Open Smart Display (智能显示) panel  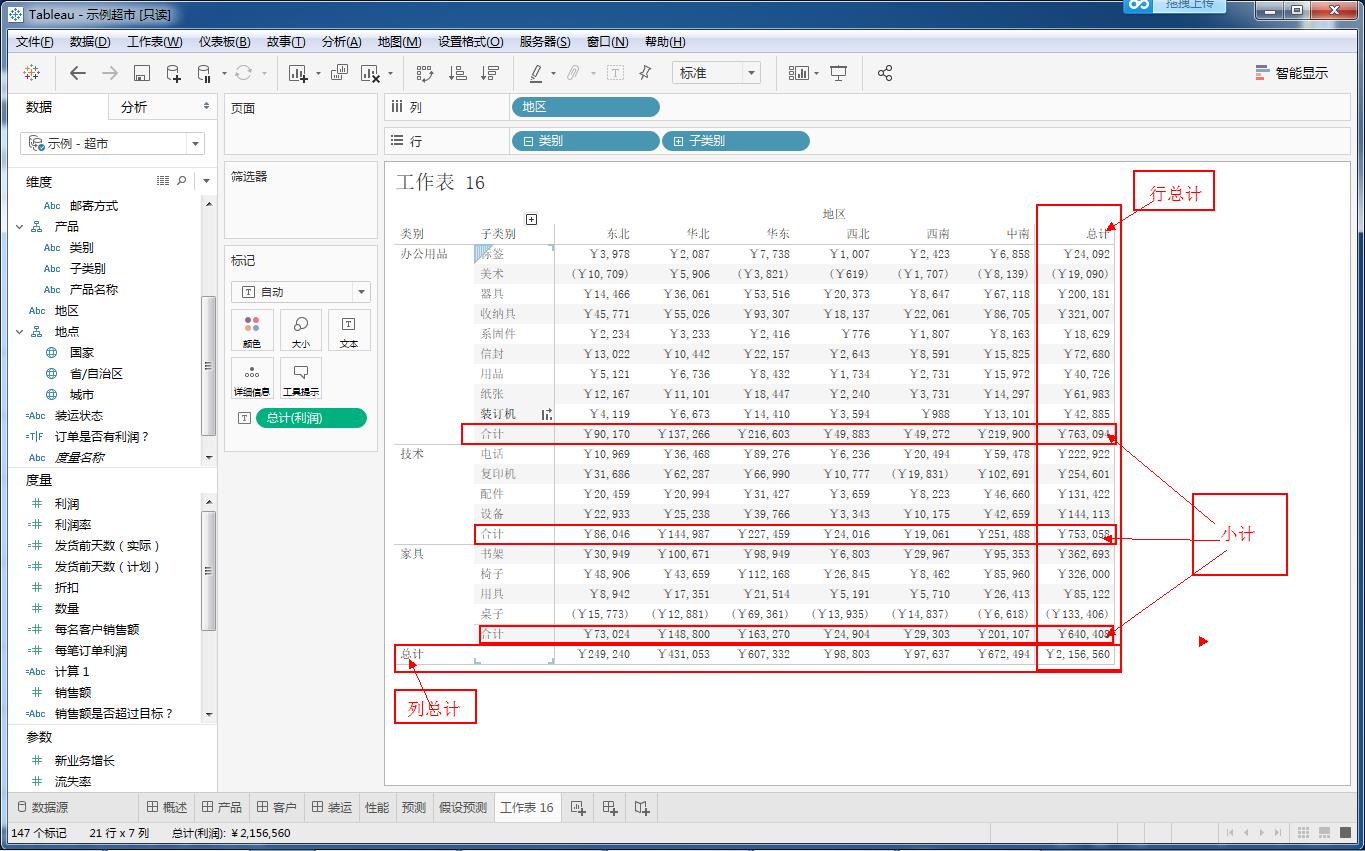click(1292, 73)
